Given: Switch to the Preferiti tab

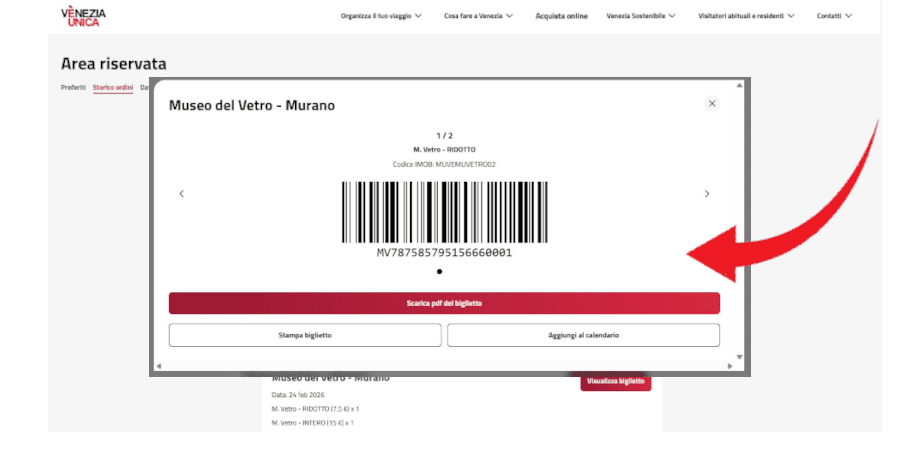Looking at the screenshot, I should click(73, 88).
